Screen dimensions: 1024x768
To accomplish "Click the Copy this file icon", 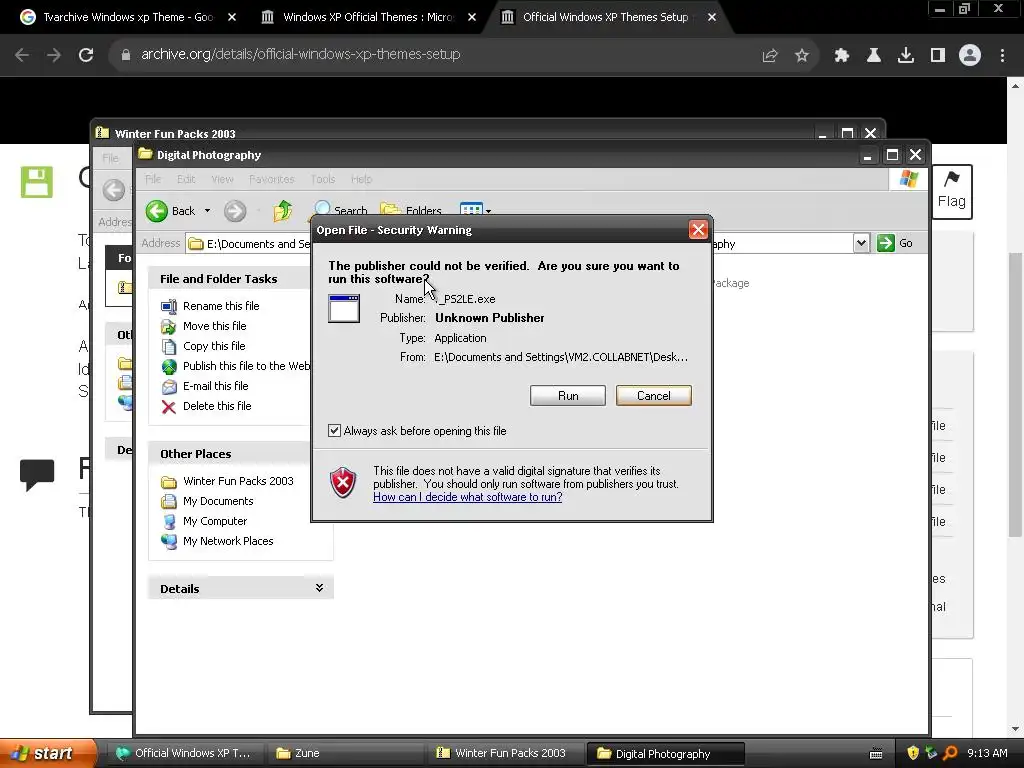I will point(168,347).
